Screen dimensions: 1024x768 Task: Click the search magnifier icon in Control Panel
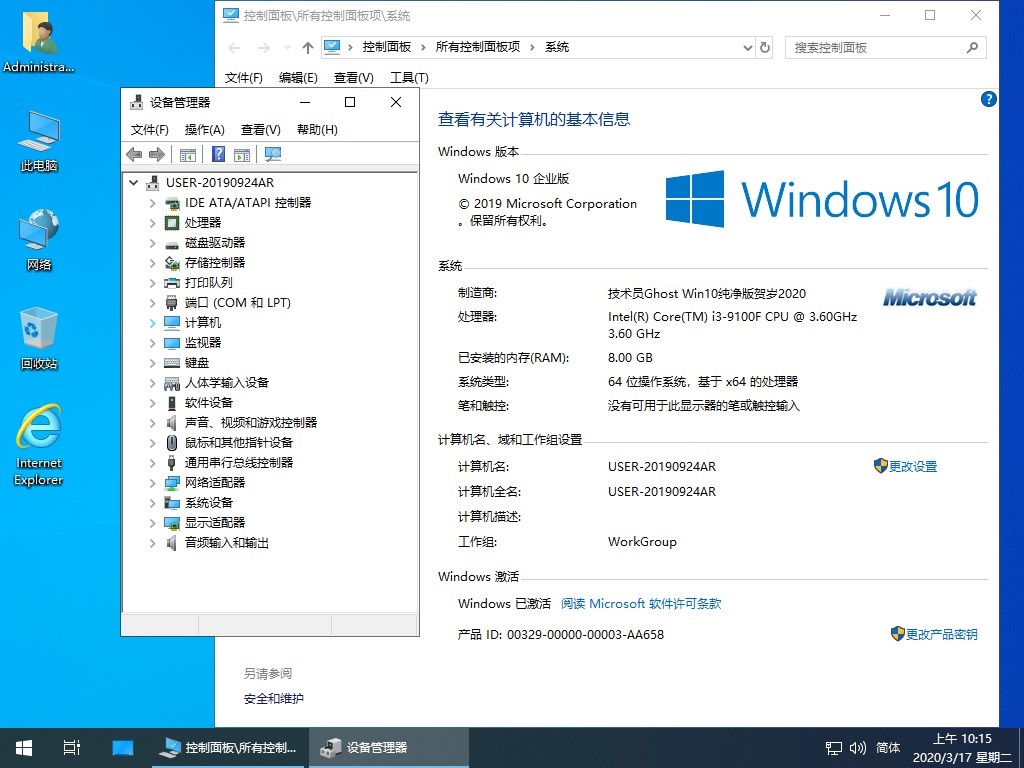[972, 47]
